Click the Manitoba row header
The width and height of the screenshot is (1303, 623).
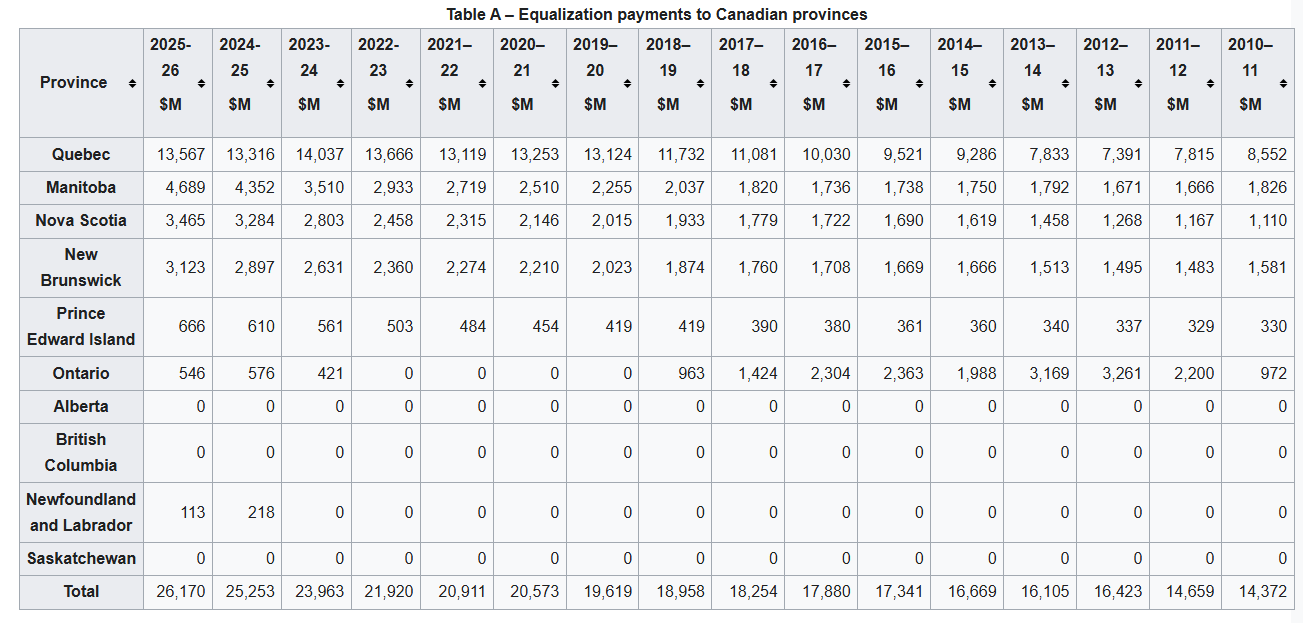(x=81, y=187)
